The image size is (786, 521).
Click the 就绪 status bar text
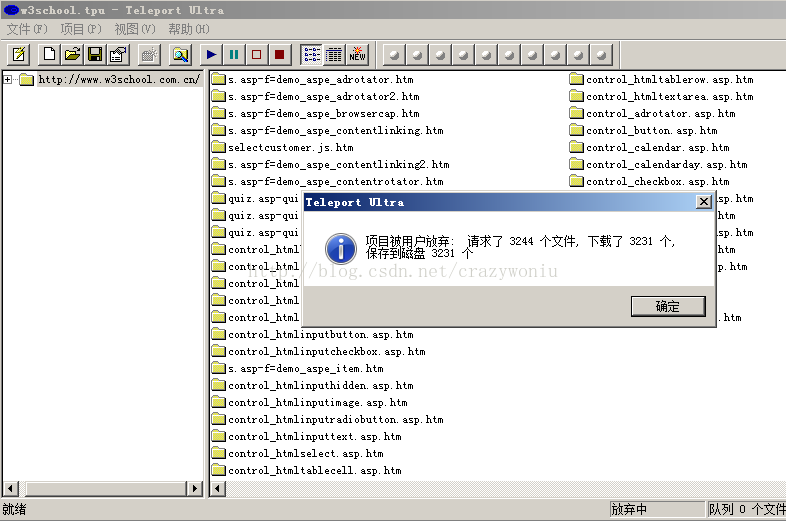coord(14,509)
